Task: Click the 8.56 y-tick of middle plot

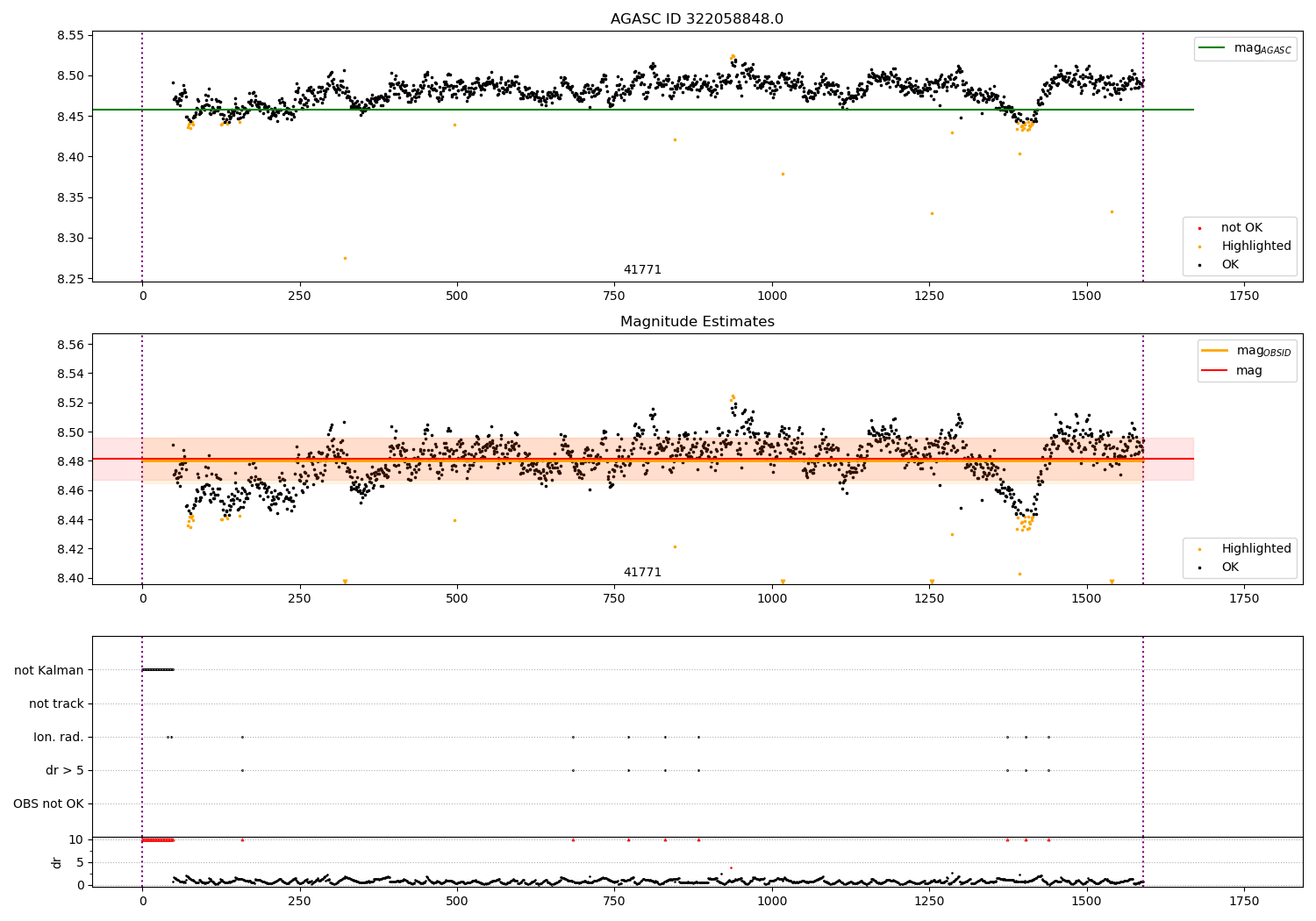Action: point(71,345)
